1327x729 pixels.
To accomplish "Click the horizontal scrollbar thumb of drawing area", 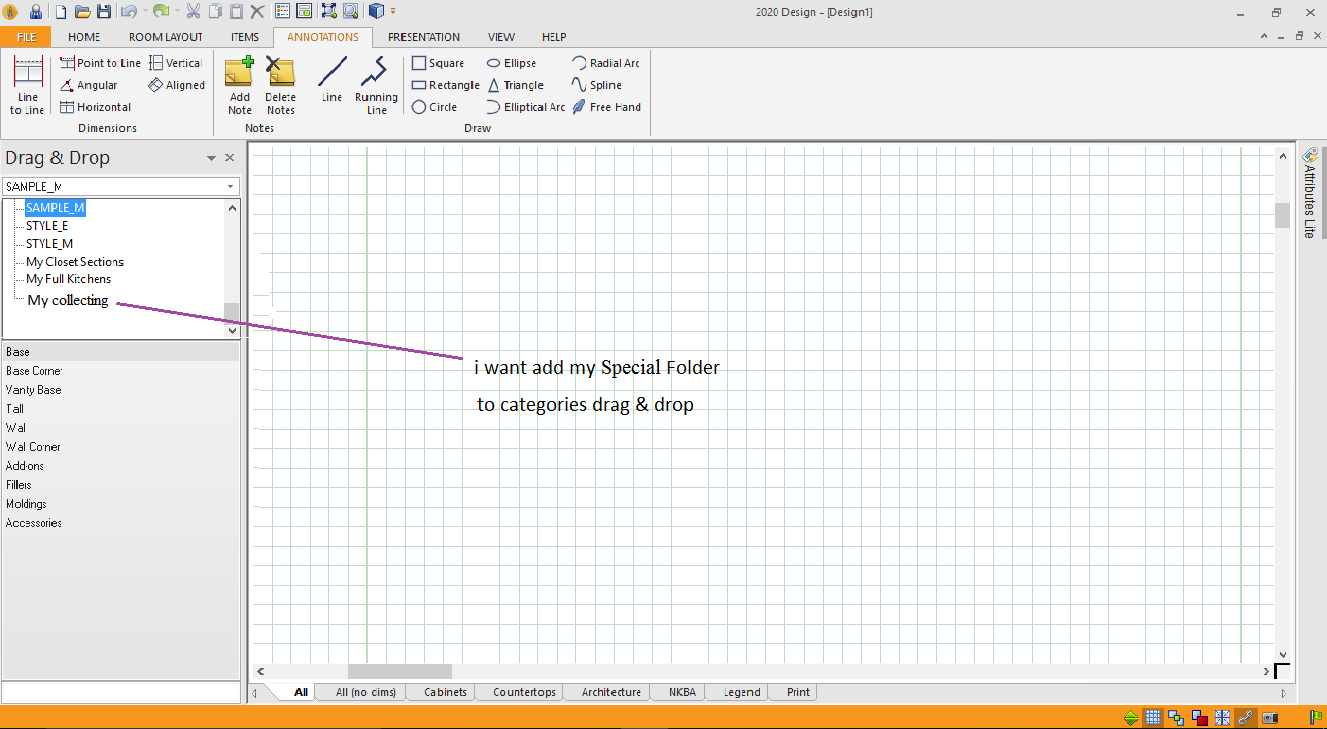I will click(400, 672).
